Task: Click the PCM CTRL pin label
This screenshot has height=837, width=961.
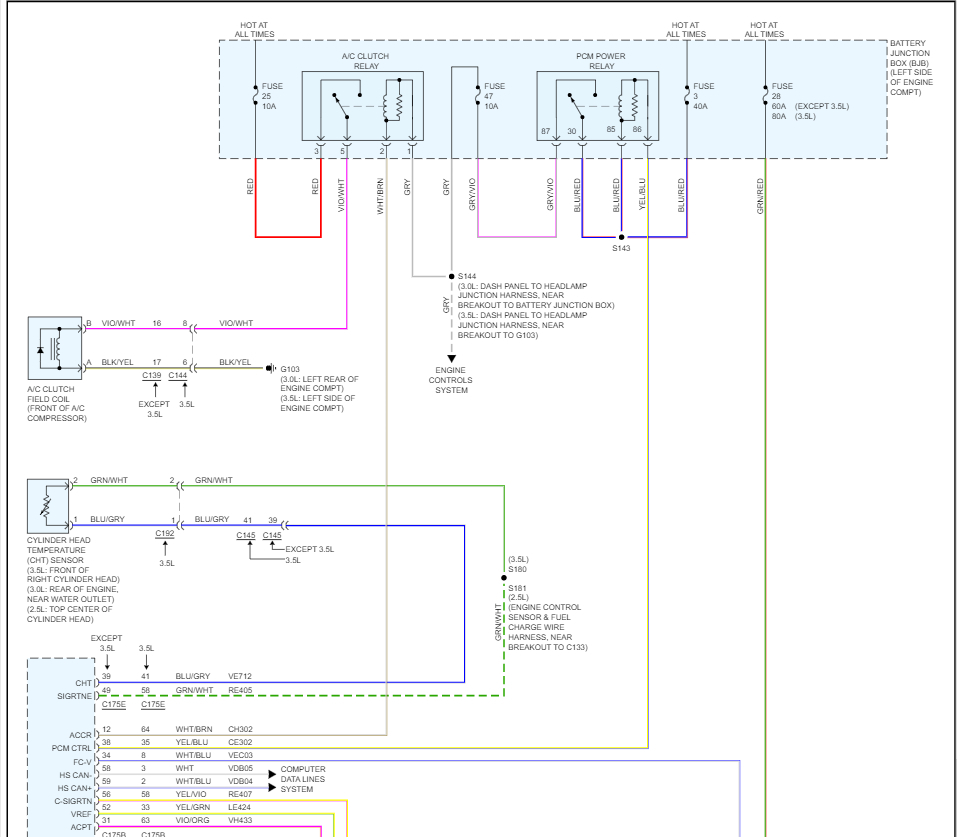Action: [x=72, y=749]
